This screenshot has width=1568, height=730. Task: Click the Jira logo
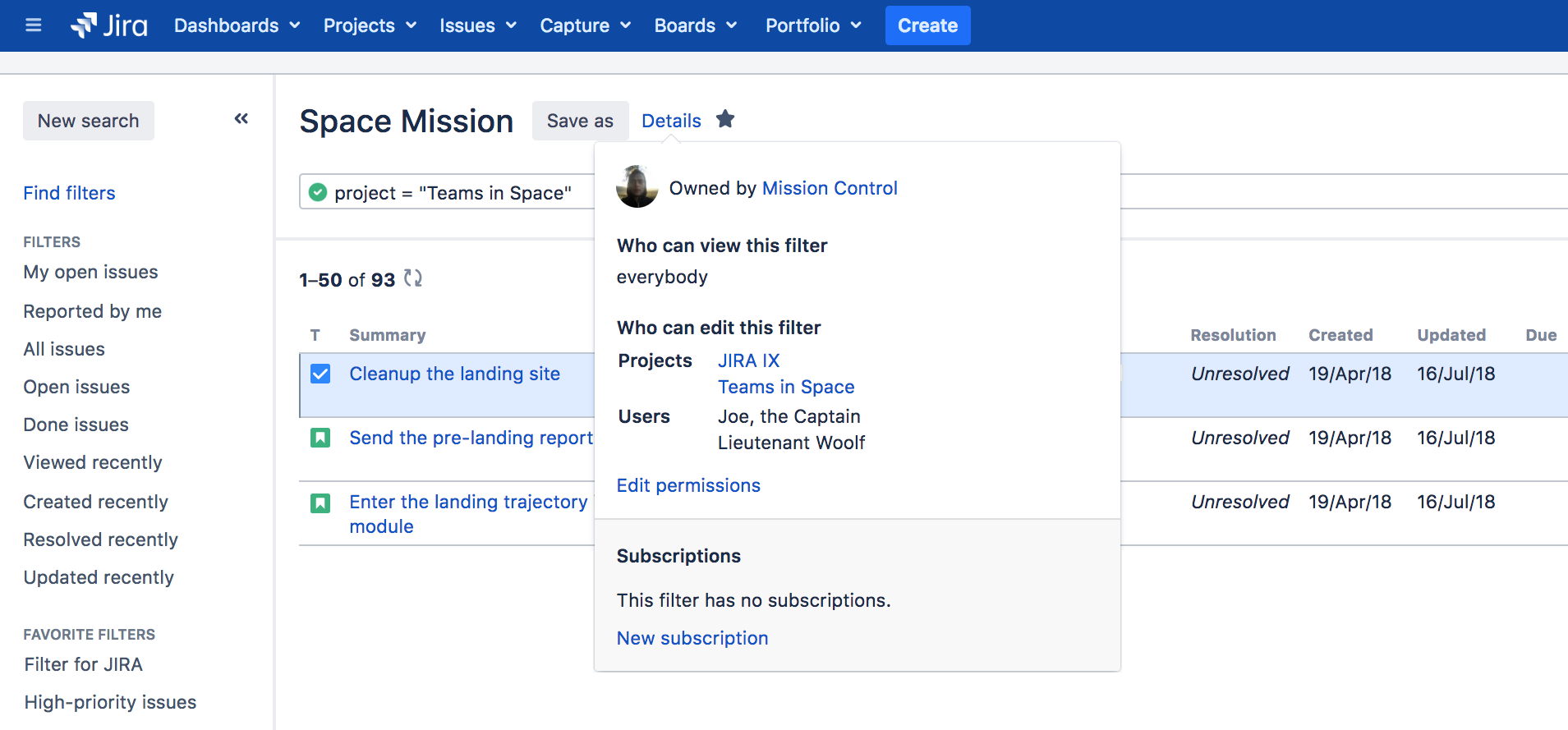coord(109,25)
